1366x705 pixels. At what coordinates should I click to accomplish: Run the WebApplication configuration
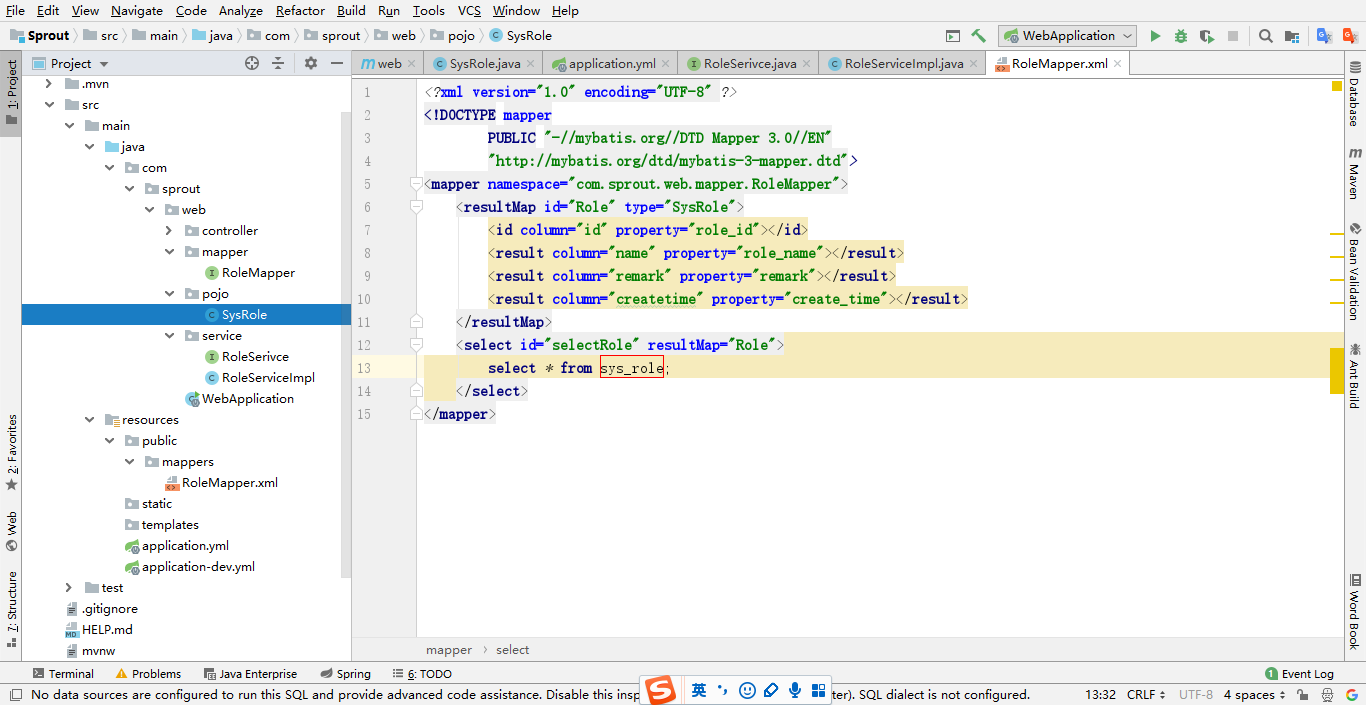pos(1155,36)
